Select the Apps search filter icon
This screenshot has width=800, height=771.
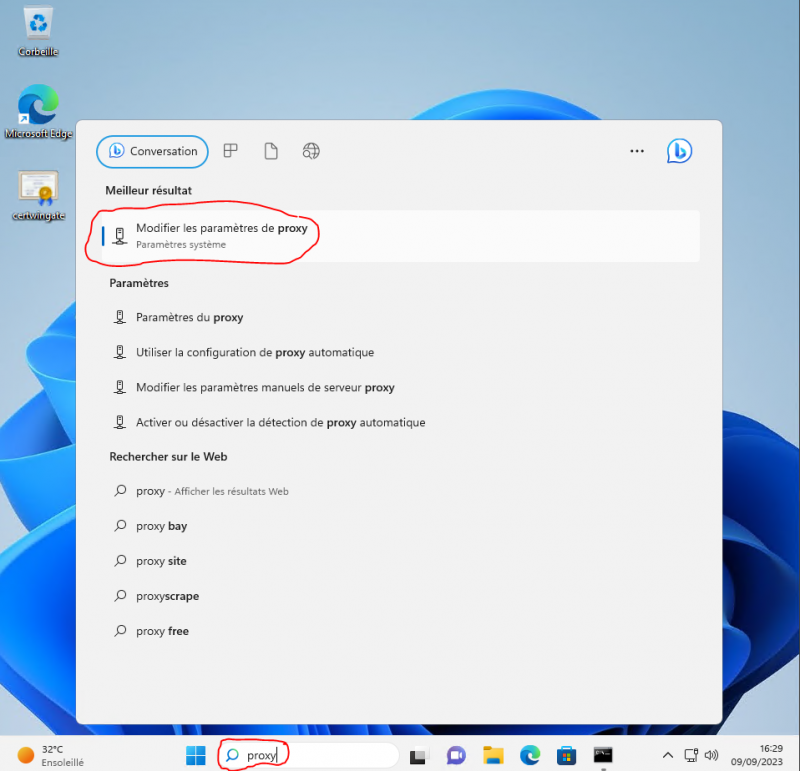tap(231, 150)
